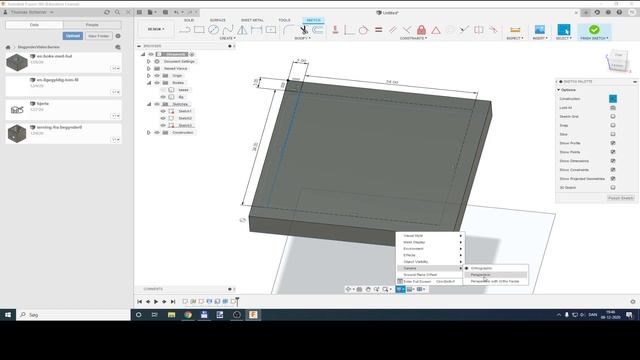Click timeline play button
The height and width of the screenshot is (360, 640).
coord(156,302)
